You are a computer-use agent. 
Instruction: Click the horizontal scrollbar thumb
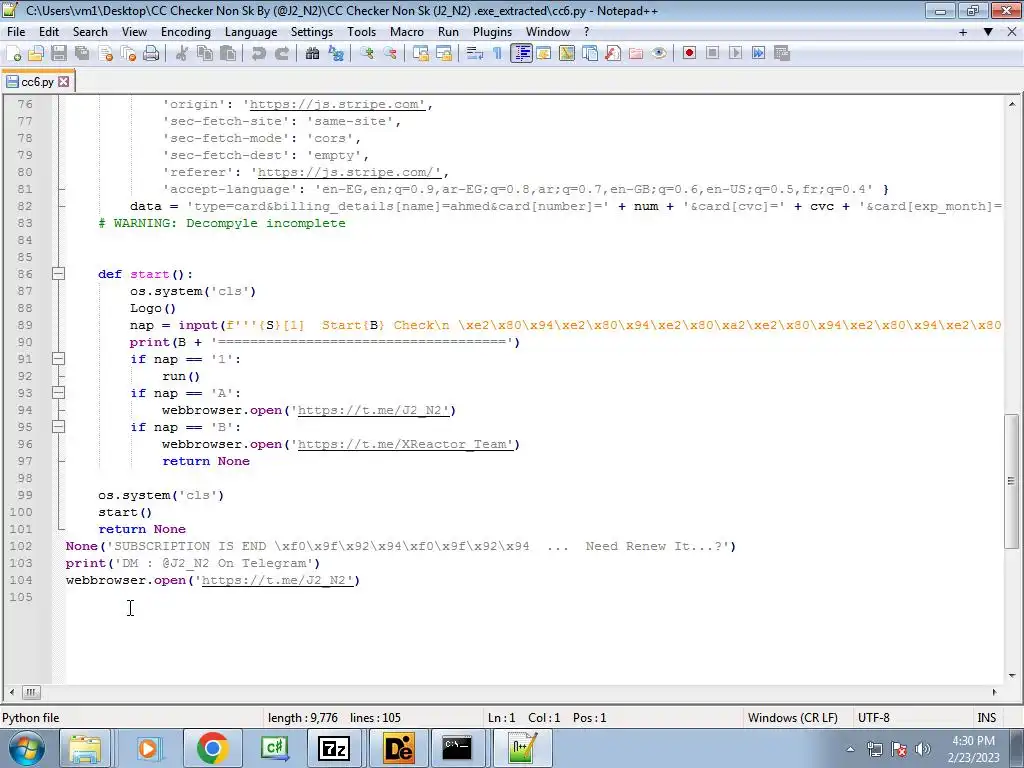[x=31, y=692]
